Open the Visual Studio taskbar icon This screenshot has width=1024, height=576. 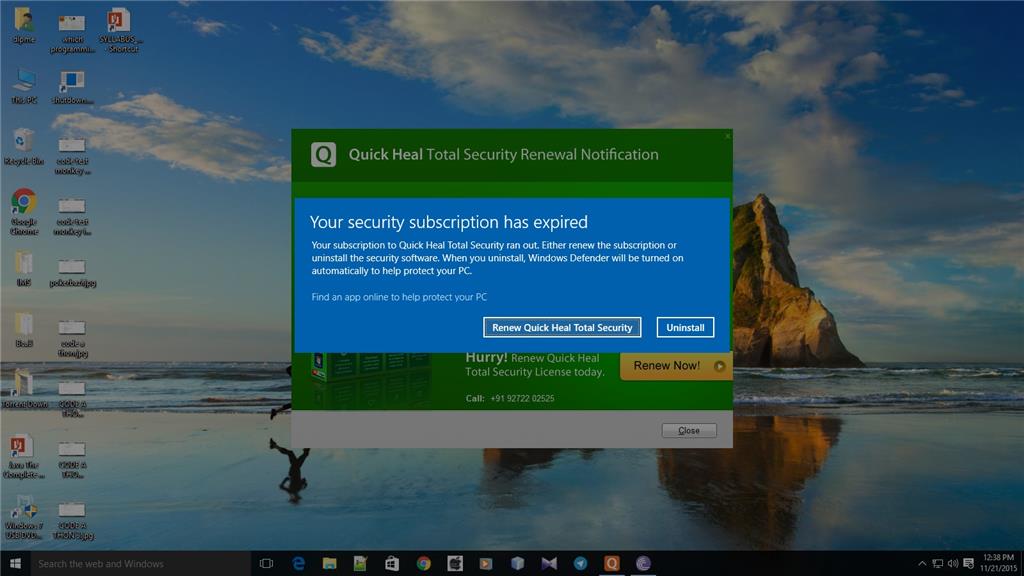549,563
